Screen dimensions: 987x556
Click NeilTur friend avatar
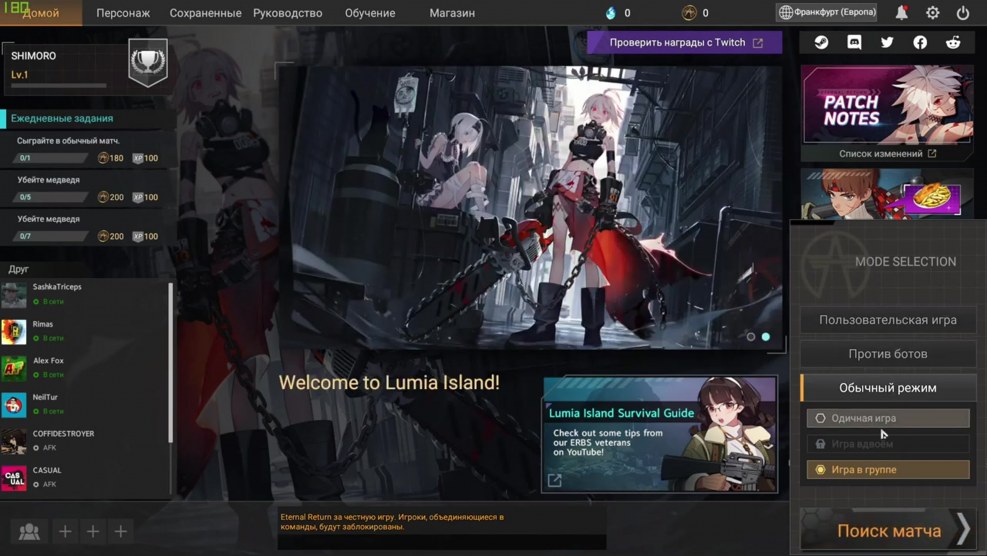(x=13, y=404)
